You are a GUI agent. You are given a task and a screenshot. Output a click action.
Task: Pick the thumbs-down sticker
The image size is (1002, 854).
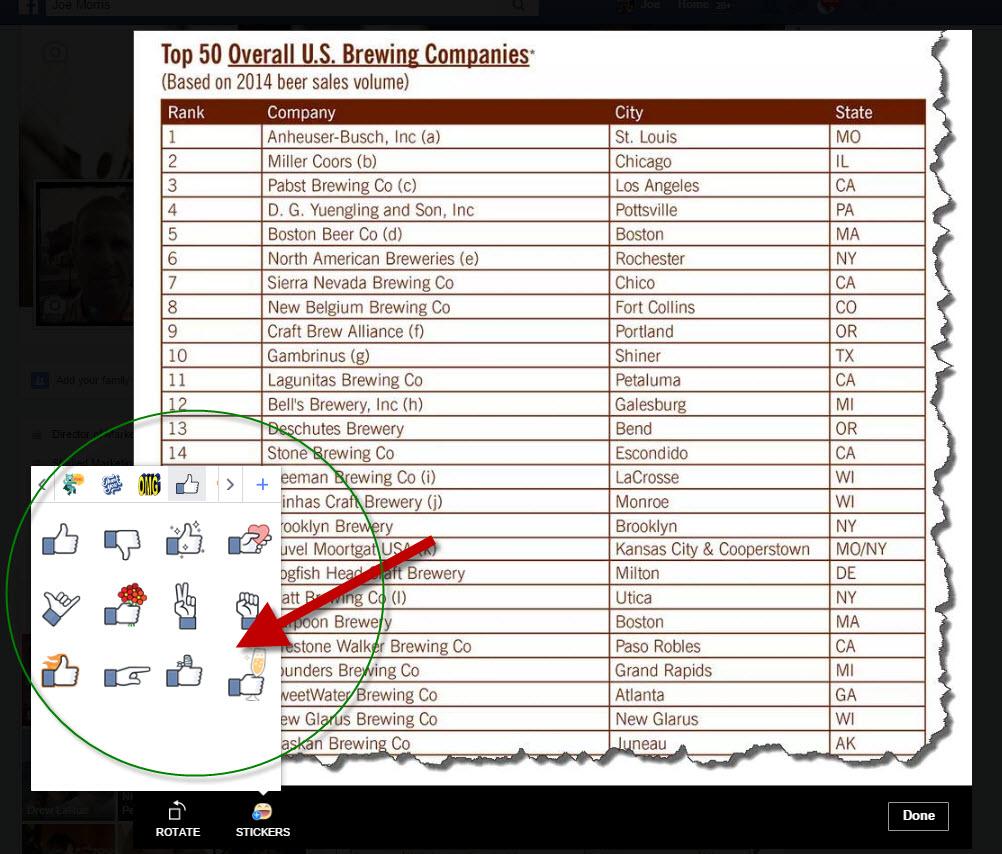point(122,543)
